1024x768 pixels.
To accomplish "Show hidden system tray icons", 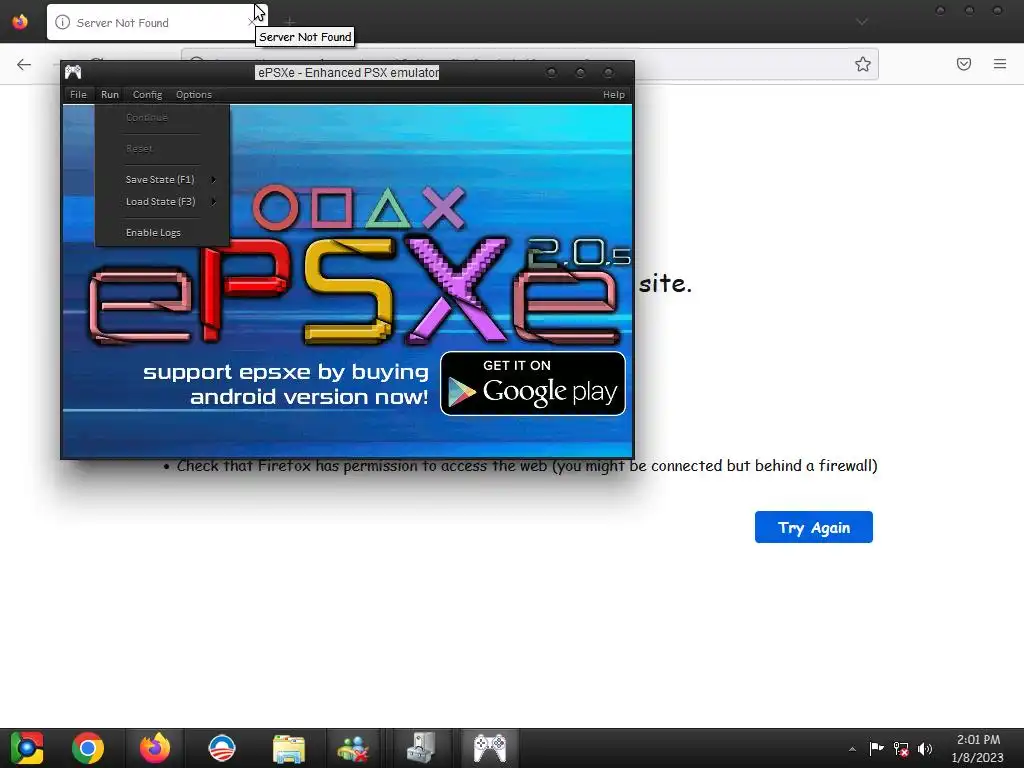I will click(x=852, y=749).
